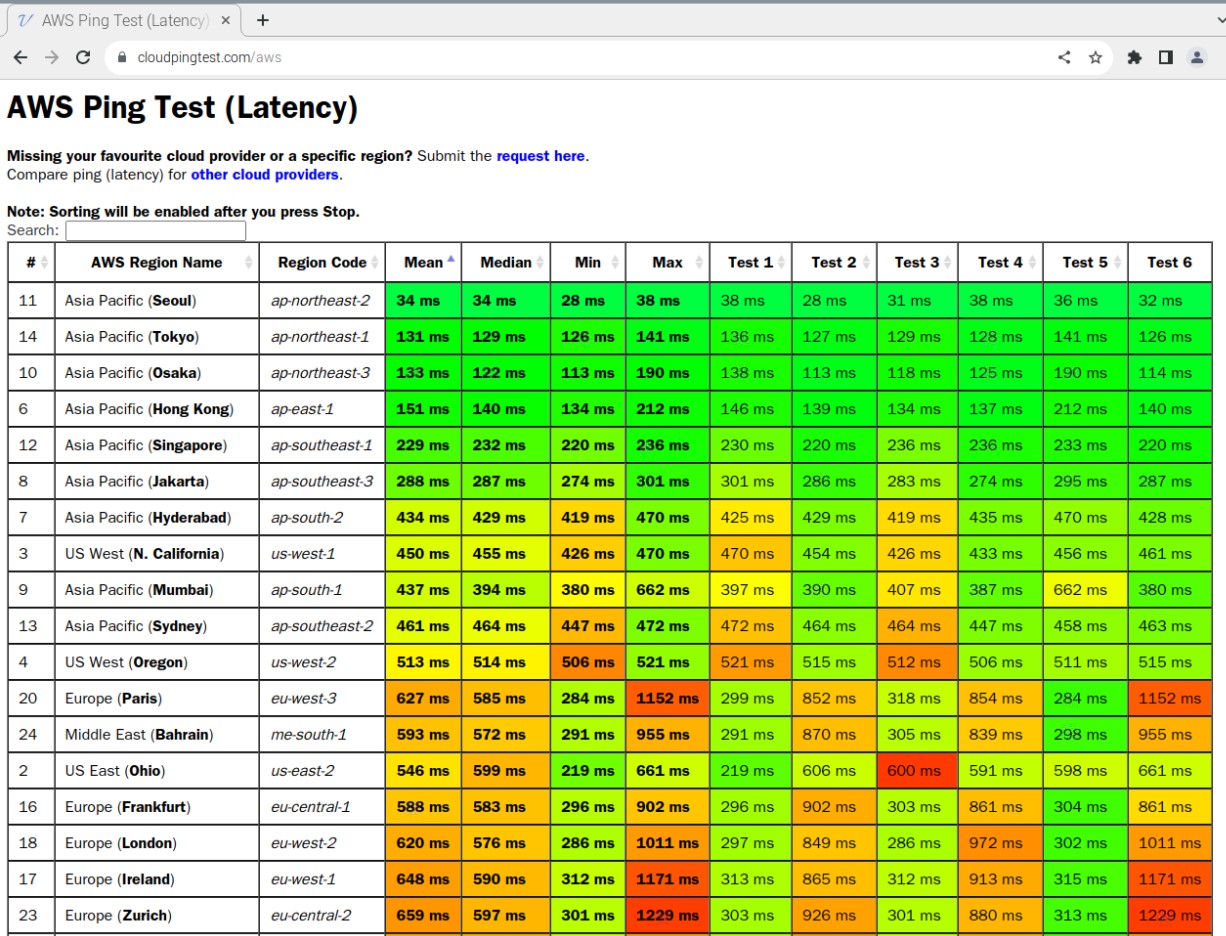Select the Asia Pacific (Mumbai) cell
Image resolution: width=1226 pixels, height=936 pixels.
[x=157, y=590]
